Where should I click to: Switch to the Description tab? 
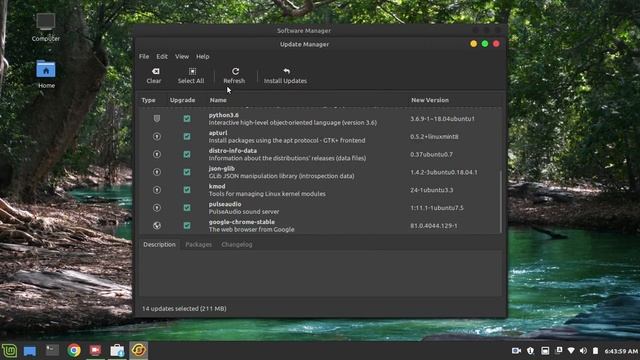pos(159,244)
